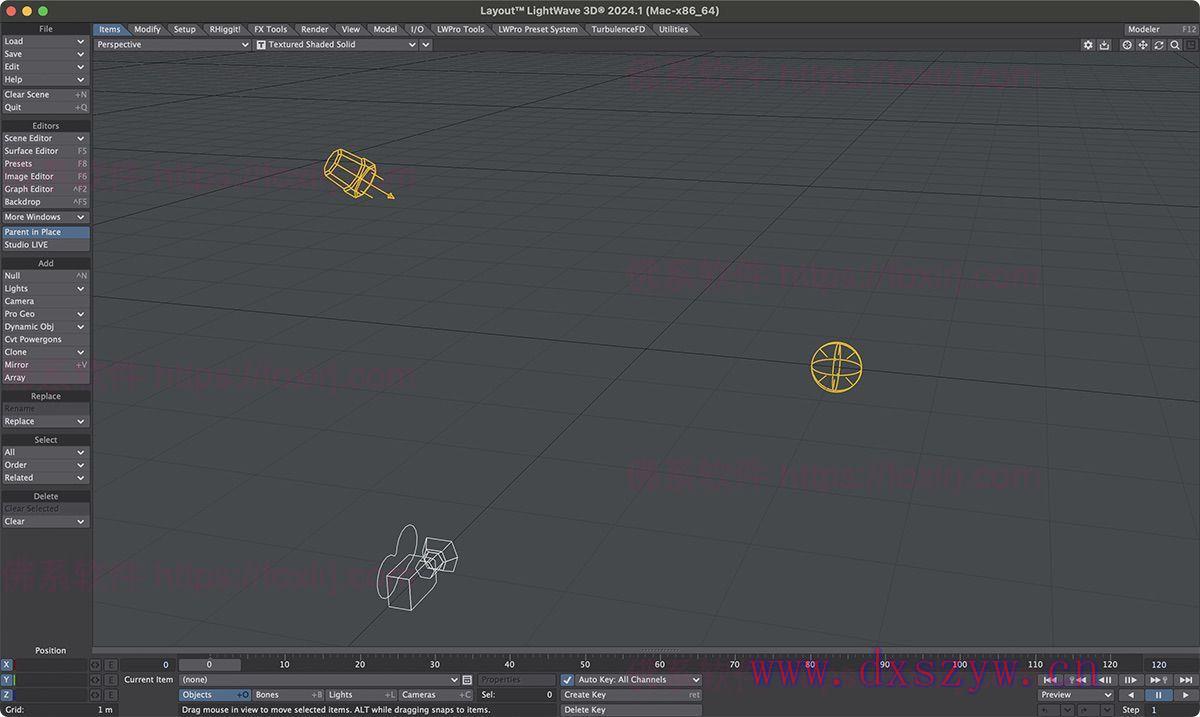Step forward one frame

[x=1132, y=680]
